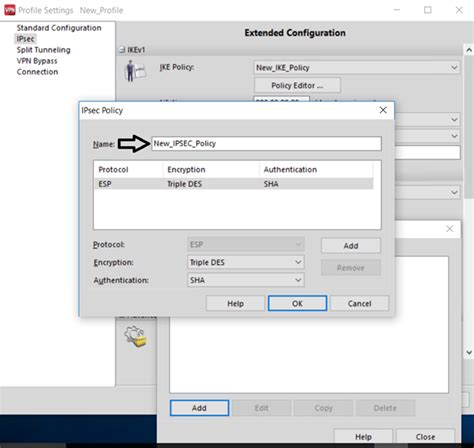Viewport: 474px width, 448px height.
Task: Close the IPsec Policy dialog
Action: point(383,110)
